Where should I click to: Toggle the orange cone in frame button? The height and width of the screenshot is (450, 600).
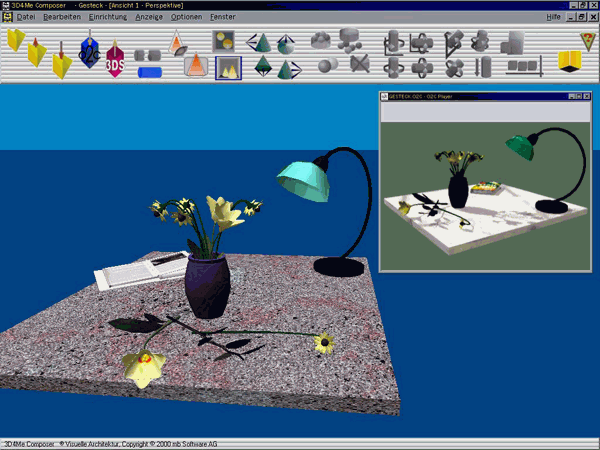point(196,67)
